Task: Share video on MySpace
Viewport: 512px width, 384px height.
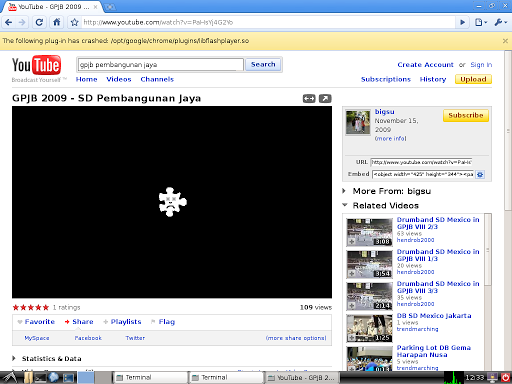Action: [37, 338]
